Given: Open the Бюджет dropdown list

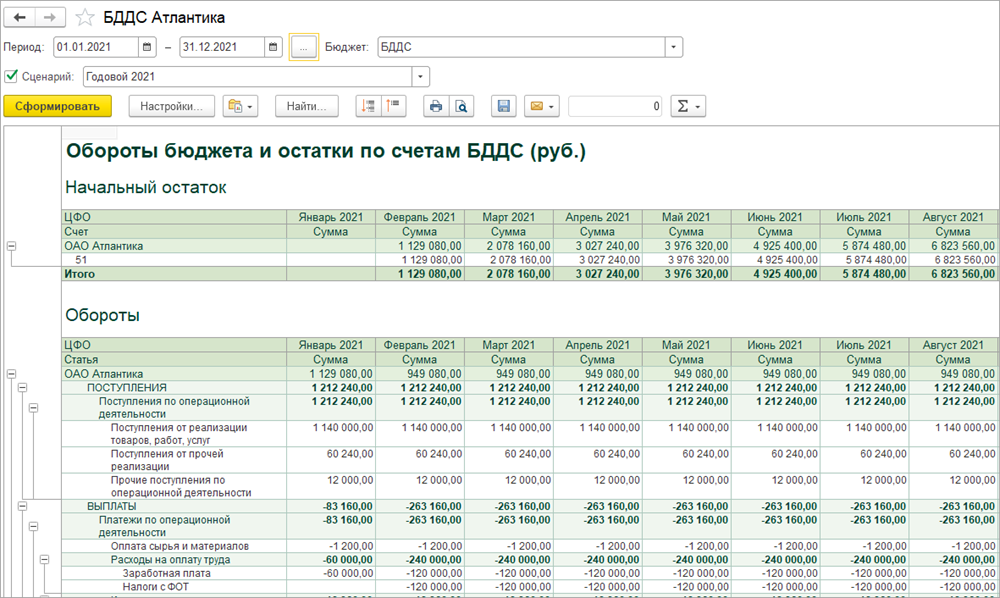Looking at the screenshot, I should pyautogui.click(x=674, y=47).
